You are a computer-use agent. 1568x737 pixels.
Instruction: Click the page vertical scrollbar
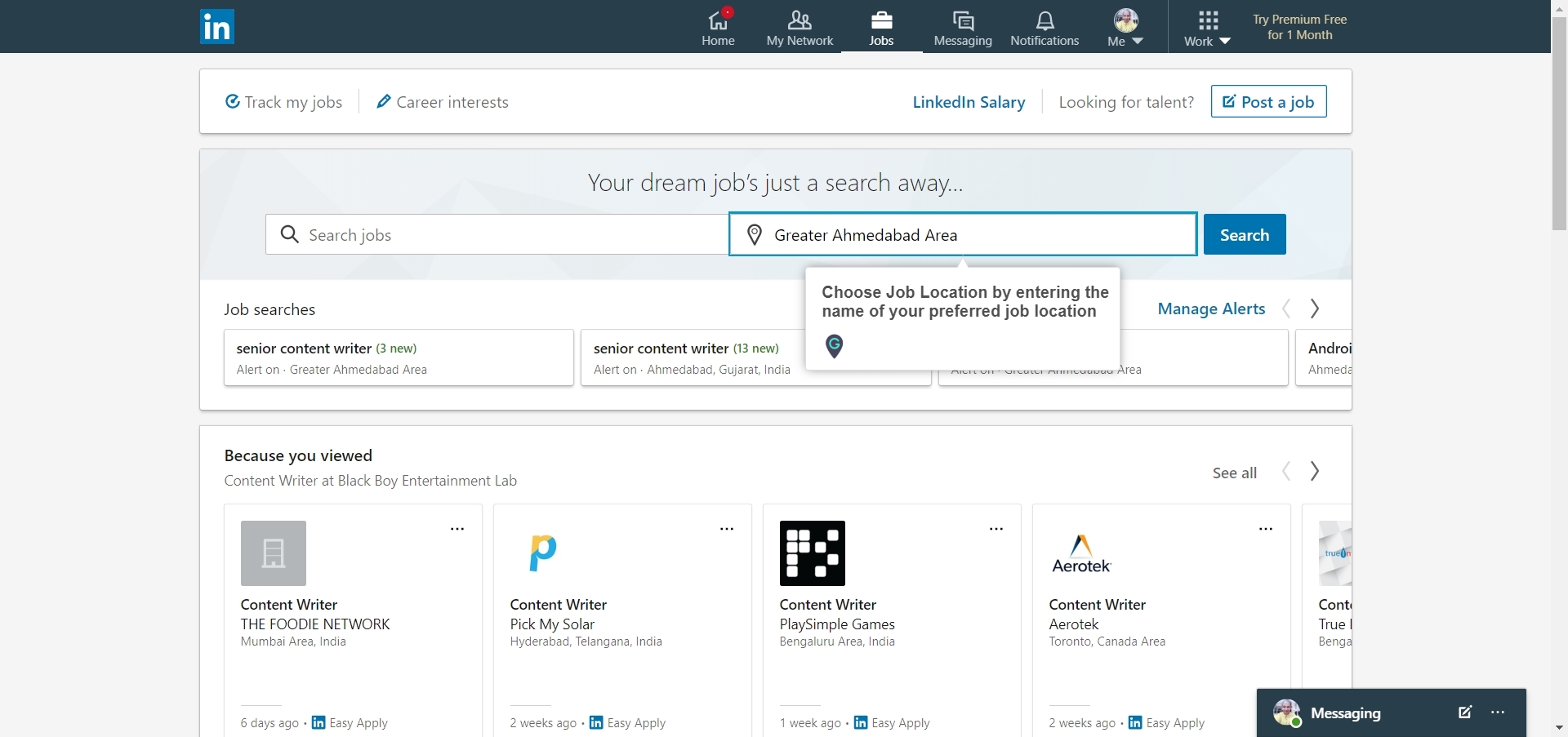1559,122
